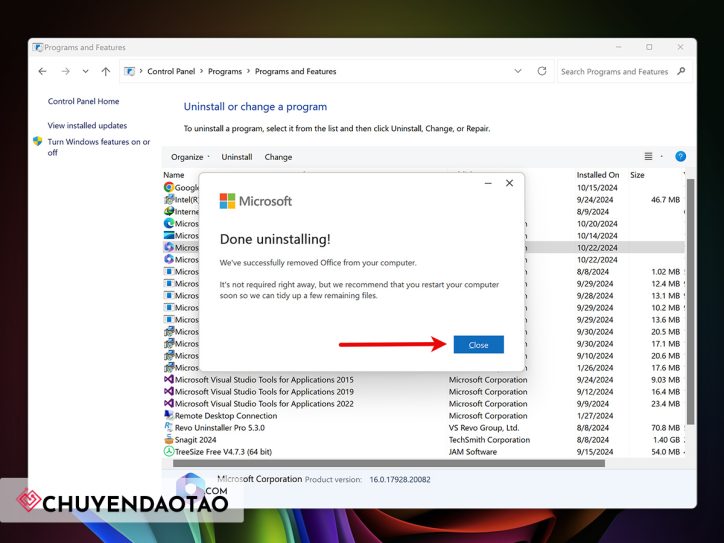
Task: Click the 10/15/2024 installed date cell
Action: coord(597,187)
